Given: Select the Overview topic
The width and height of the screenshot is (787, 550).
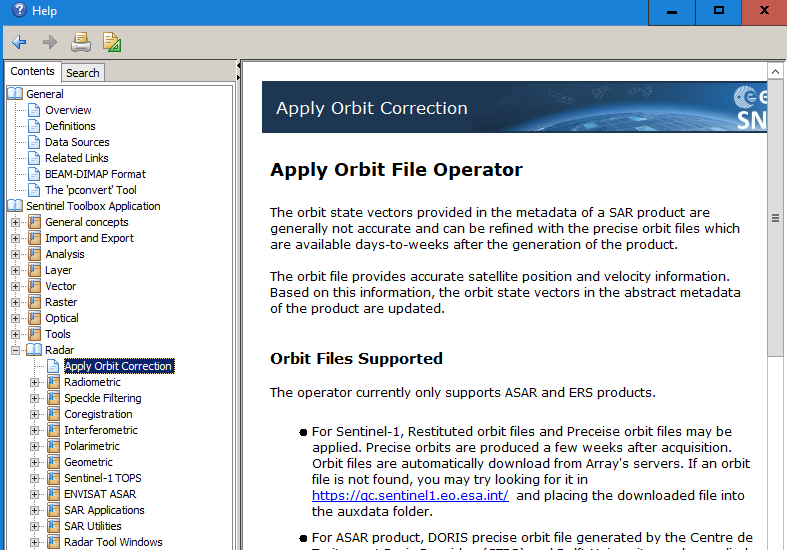Looking at the screenshot, I should (x=68, y=110).
